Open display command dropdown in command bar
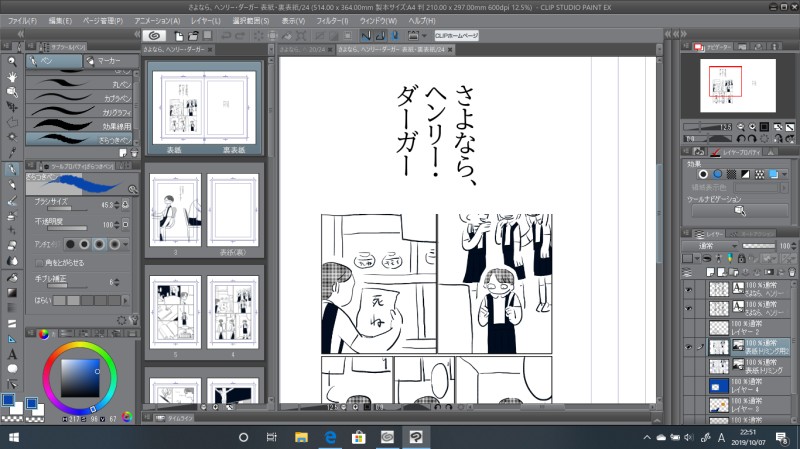 tap(424, 36)
